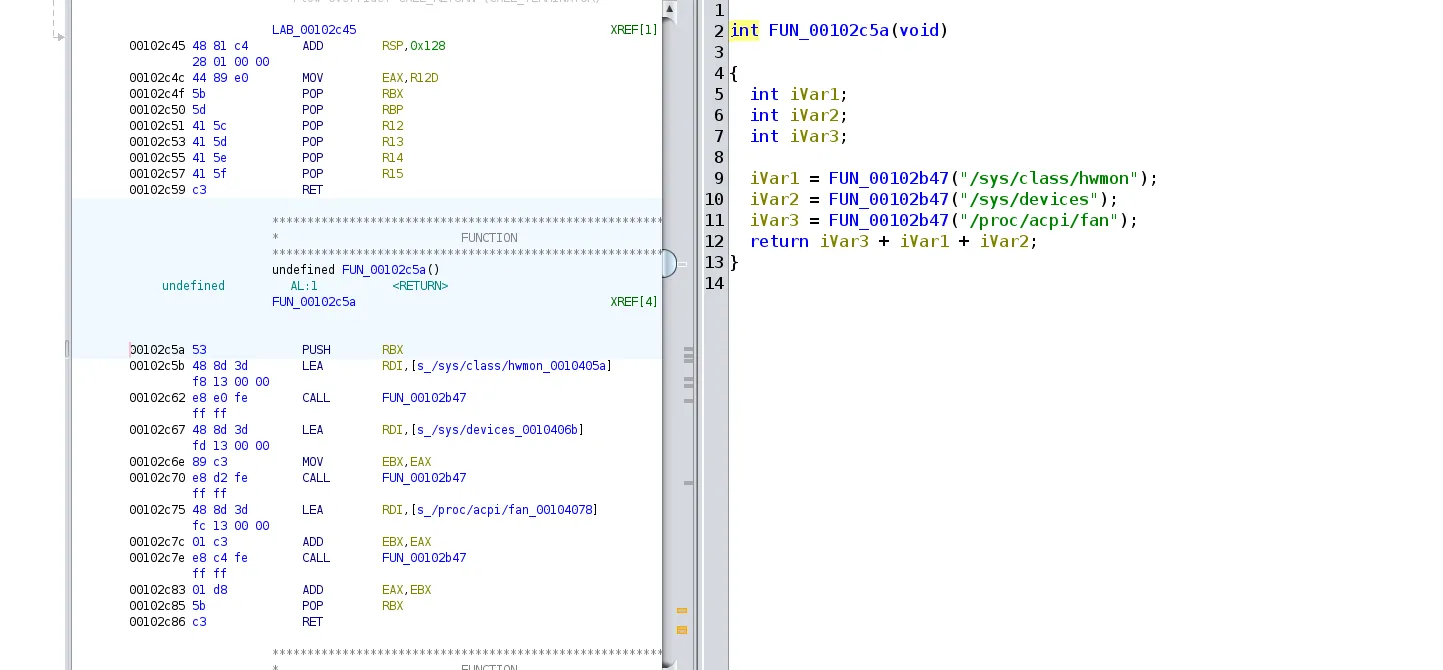Select address 00102c7c in the listing

point(157,542)
